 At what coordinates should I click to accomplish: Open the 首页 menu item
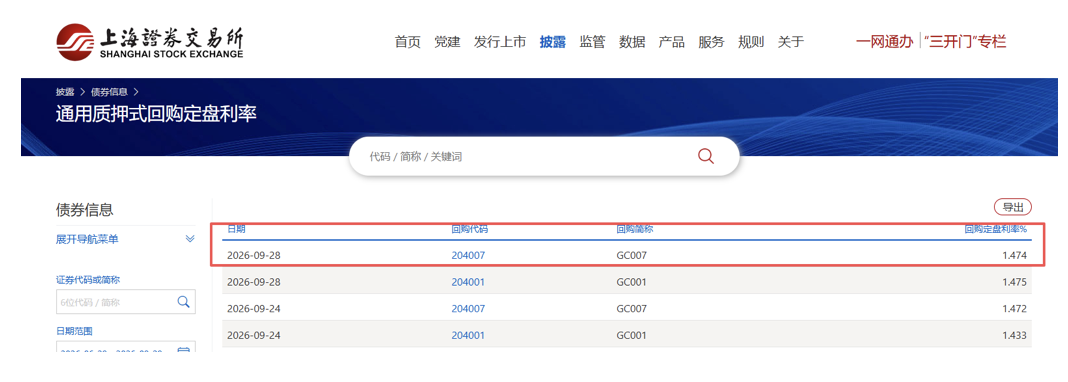408,42
